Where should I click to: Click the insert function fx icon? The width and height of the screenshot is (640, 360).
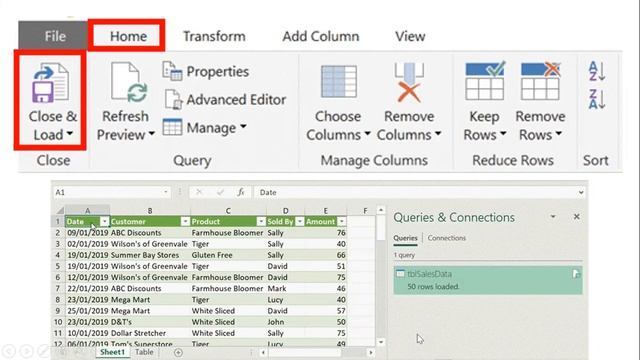[x=241, y=192]
